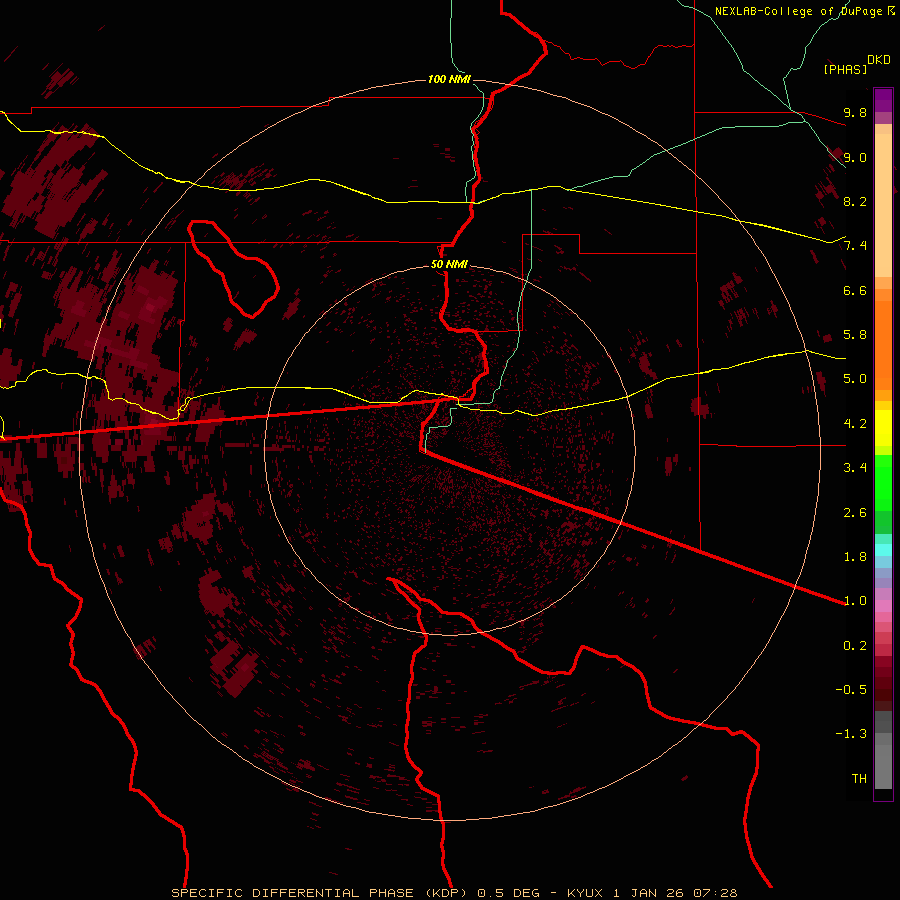
Task: Click the 2.6 scale value
Action: click(x=855, y=513)
